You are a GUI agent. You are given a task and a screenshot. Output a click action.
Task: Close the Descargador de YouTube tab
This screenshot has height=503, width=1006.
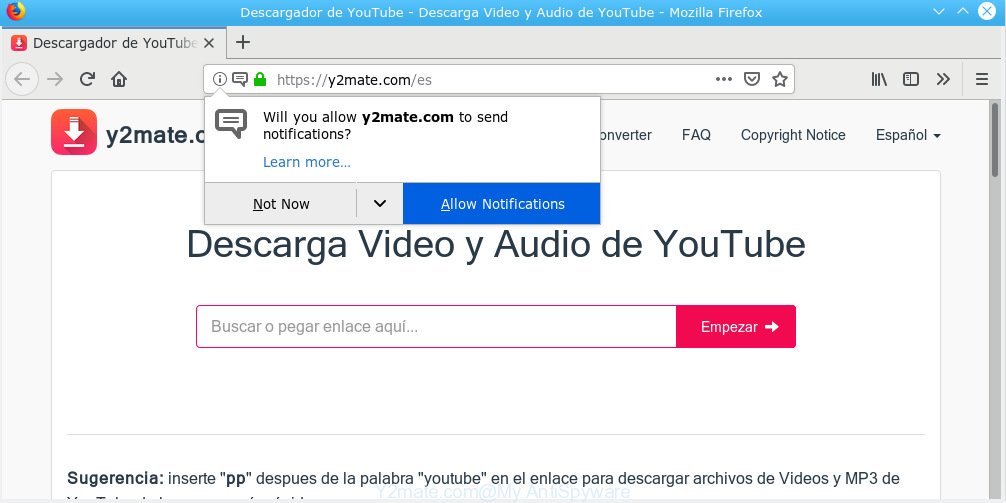(209, 43)
